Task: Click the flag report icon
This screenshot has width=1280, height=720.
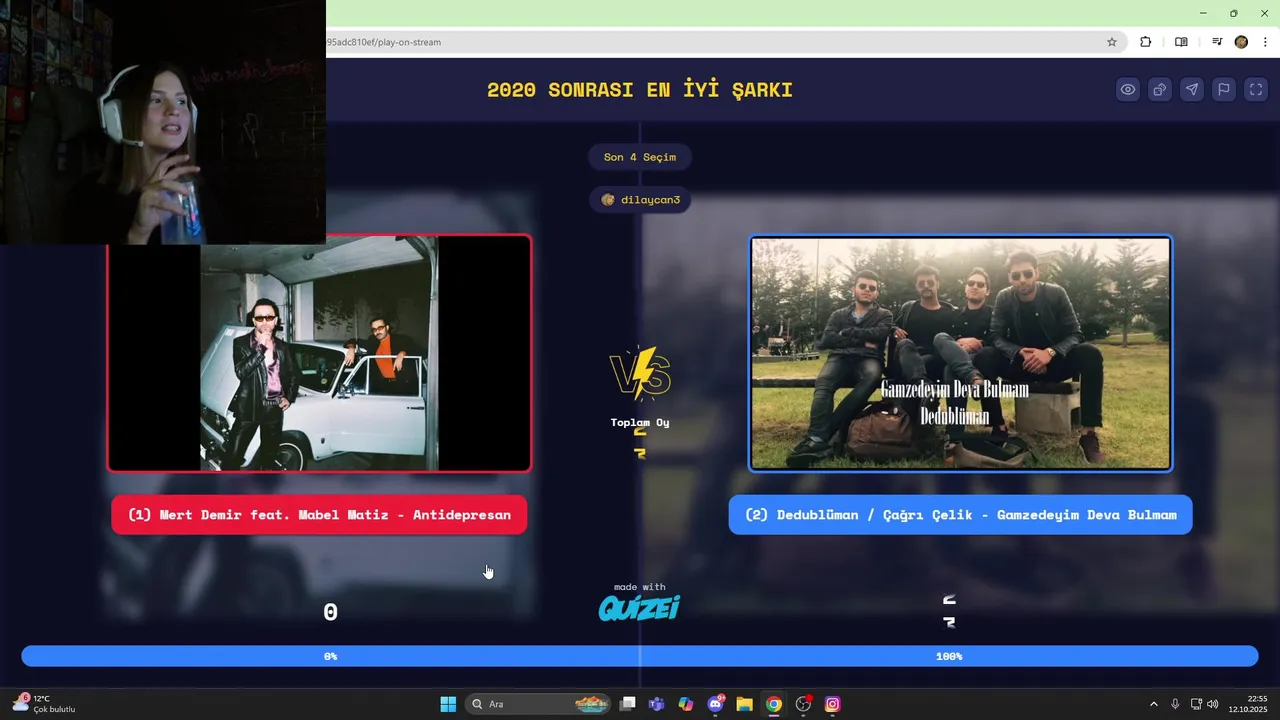Action: 1224,89
